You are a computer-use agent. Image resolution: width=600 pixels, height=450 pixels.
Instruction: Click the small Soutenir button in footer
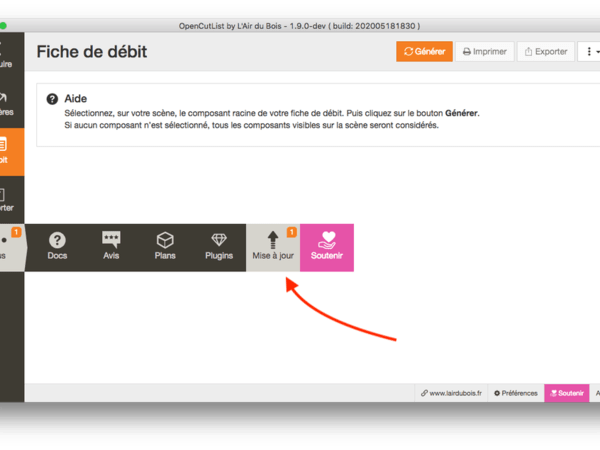pyautogui.click(x=566, y=393)
